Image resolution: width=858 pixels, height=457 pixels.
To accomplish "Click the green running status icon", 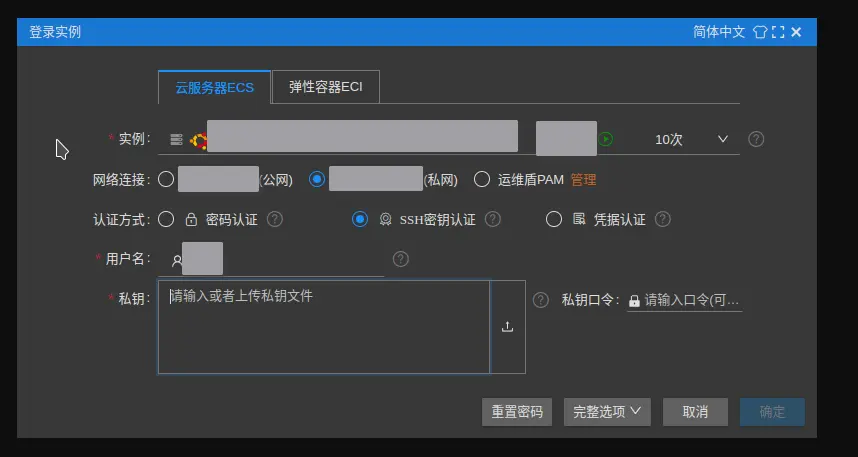I will [605, 139].
